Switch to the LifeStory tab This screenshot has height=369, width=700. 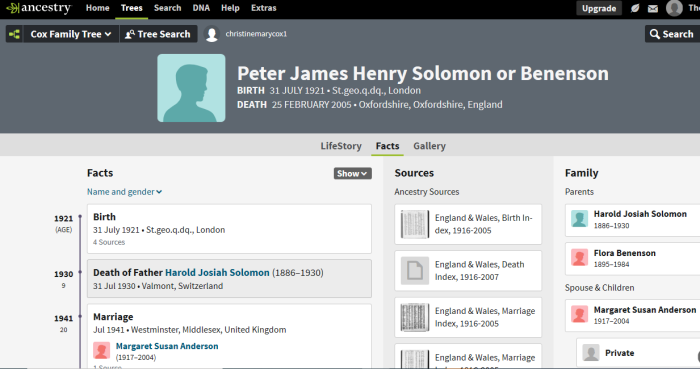[341, 146]
